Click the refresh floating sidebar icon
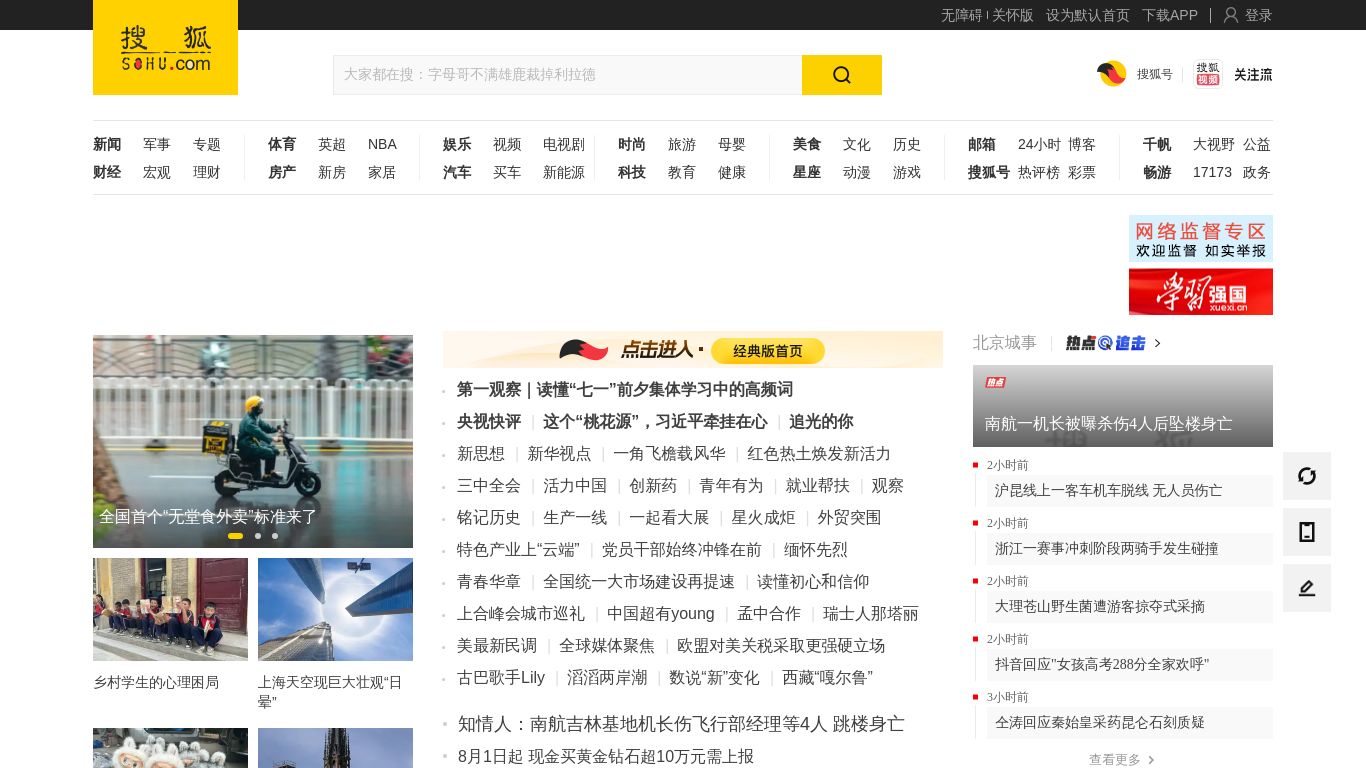 coord(1307,476)
